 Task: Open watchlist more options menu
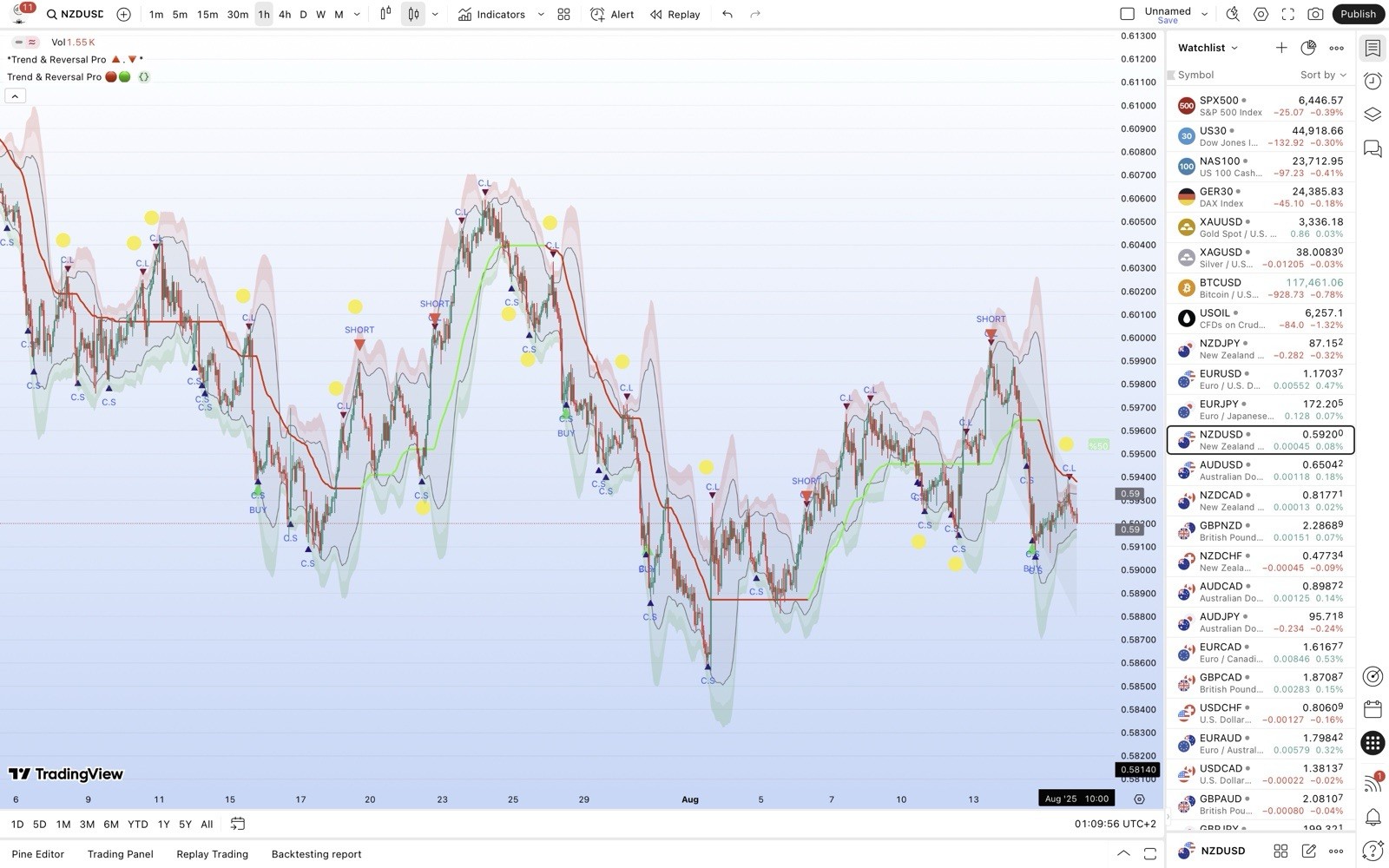pyautogui.click(x=1336, y=48)
